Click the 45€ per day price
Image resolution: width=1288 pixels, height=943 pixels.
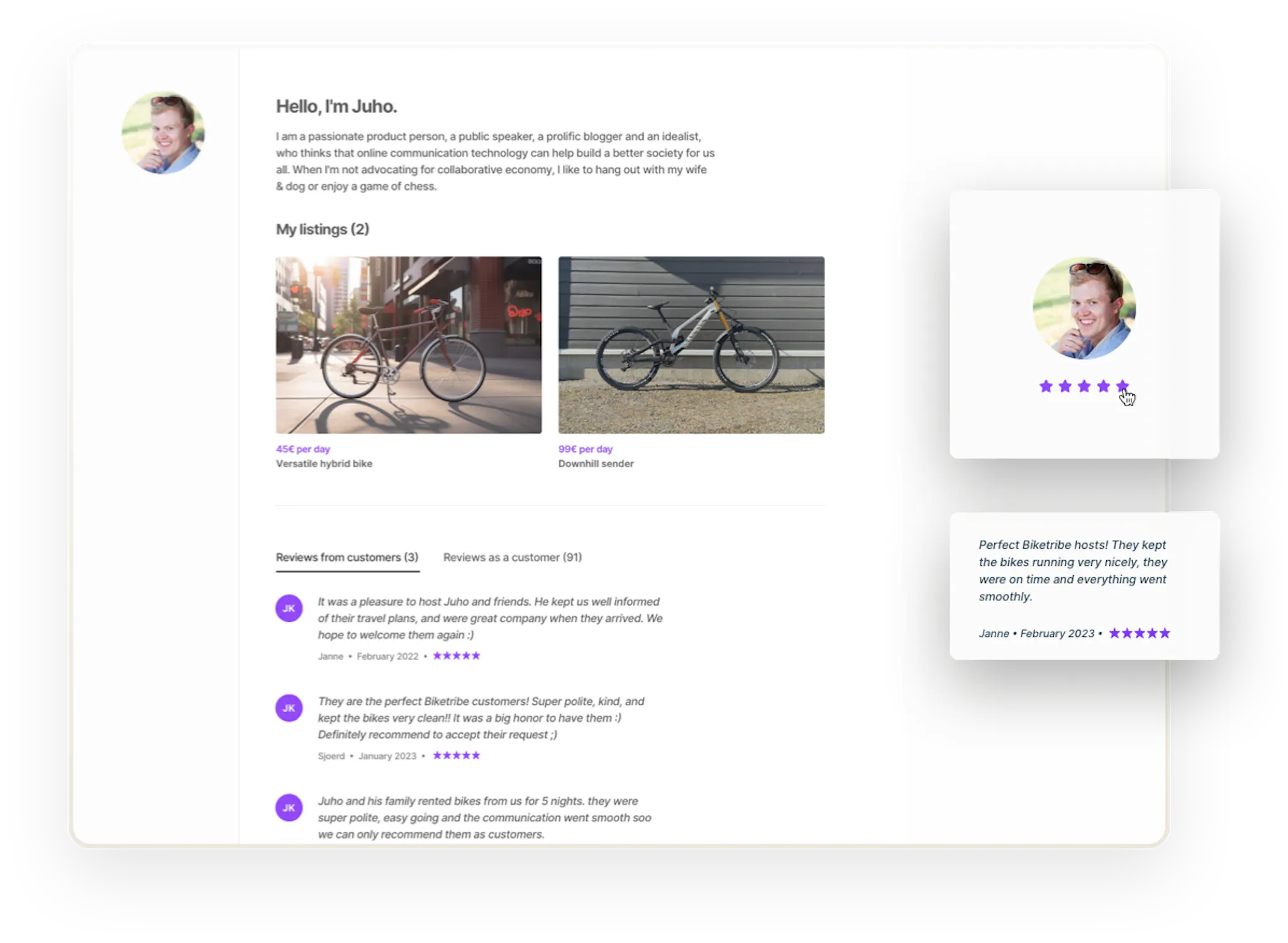point(303,449)
